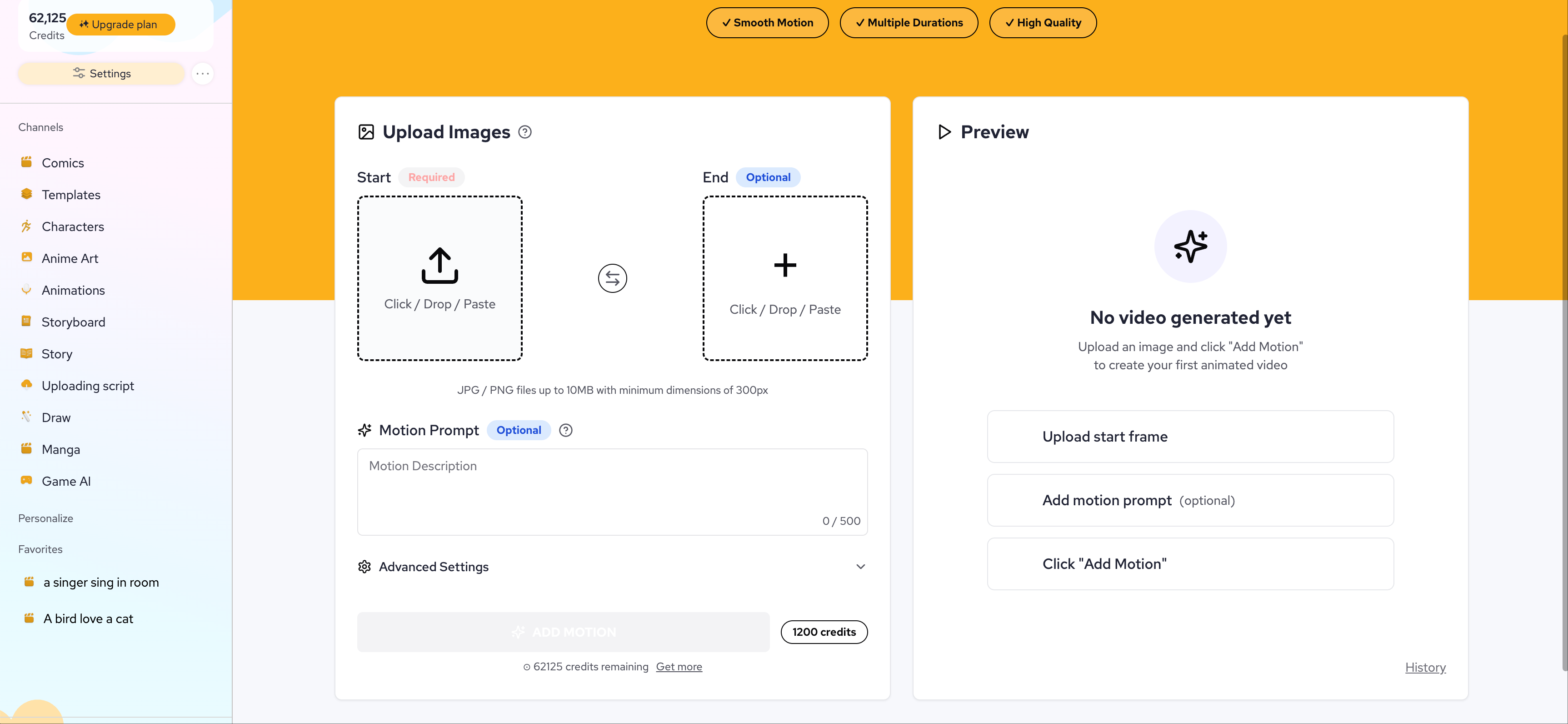Click the plus icon in End image box
The image size is (1568, 724).
point(784,266)
